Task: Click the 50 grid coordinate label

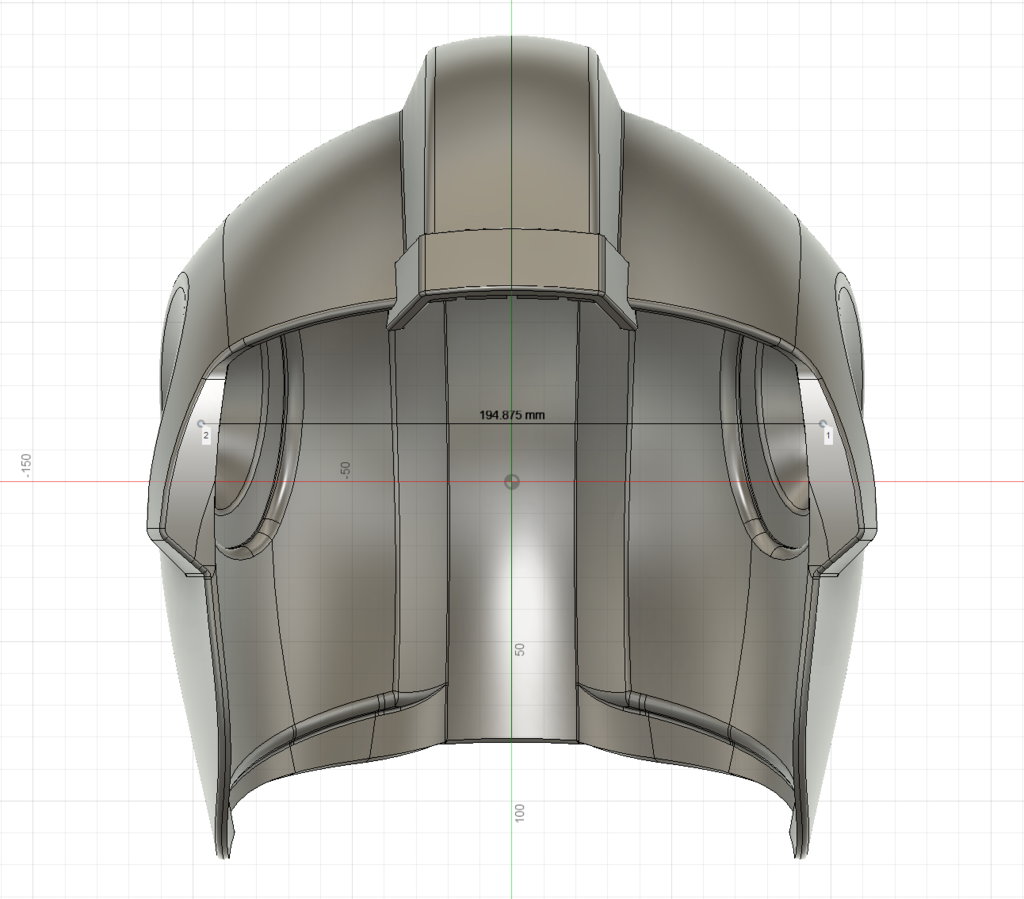Action: pyautogui.click(x=518, y=649)
